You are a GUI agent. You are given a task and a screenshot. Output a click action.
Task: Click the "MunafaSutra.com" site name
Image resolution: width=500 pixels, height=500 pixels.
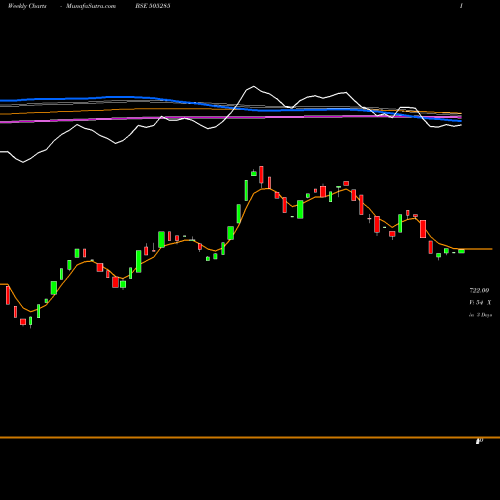(x=91, y=6)
